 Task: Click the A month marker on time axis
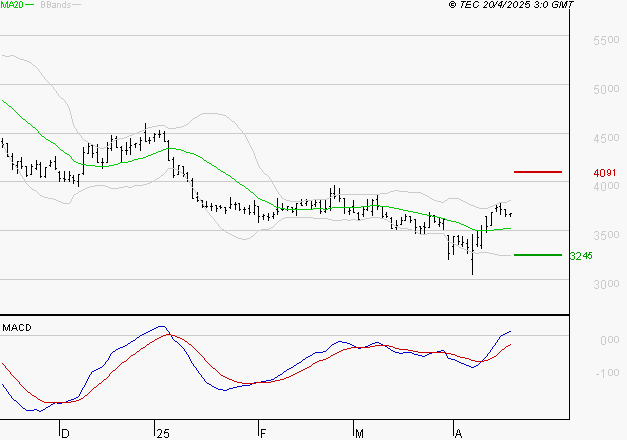click(458, 433)
